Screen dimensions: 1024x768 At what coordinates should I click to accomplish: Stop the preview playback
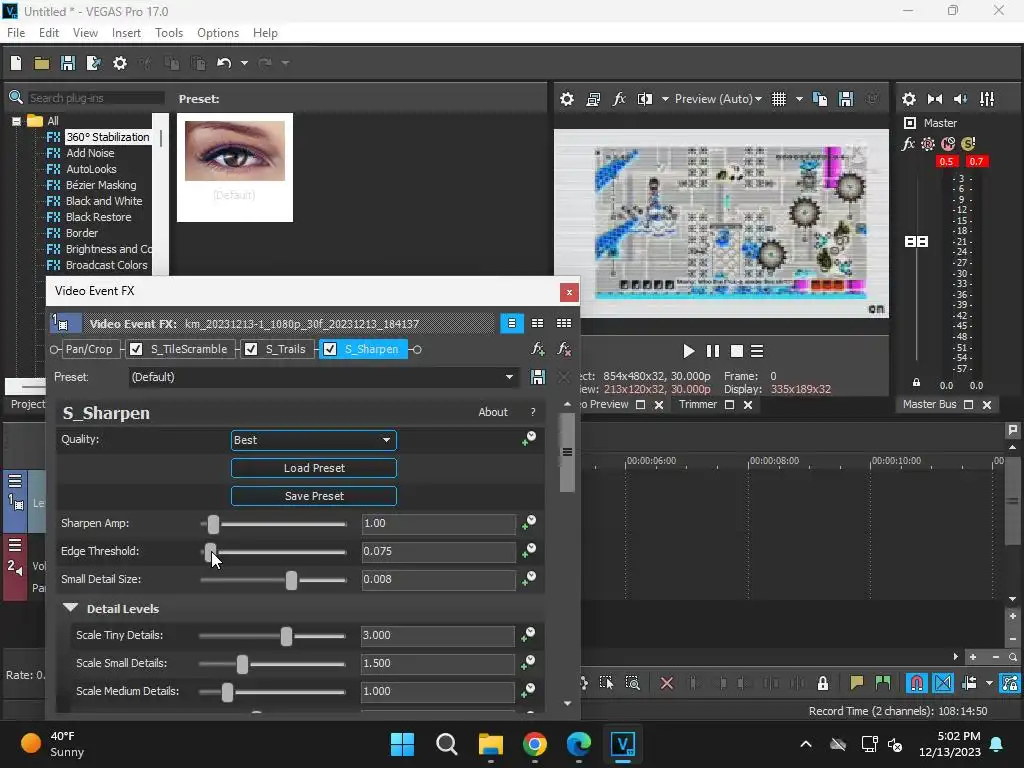pos(737,351)
